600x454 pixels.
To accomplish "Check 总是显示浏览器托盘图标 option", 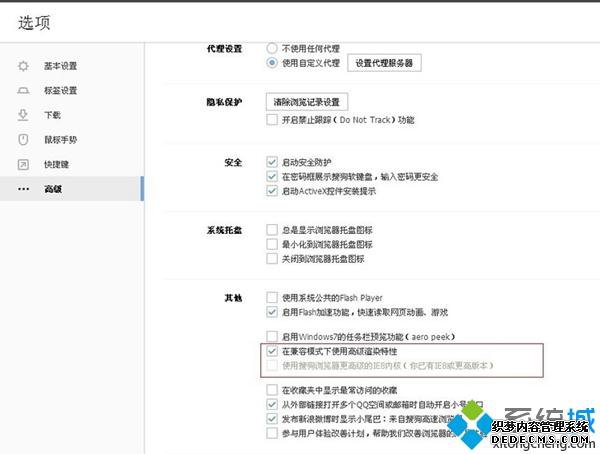I will (x=272, y=229).
